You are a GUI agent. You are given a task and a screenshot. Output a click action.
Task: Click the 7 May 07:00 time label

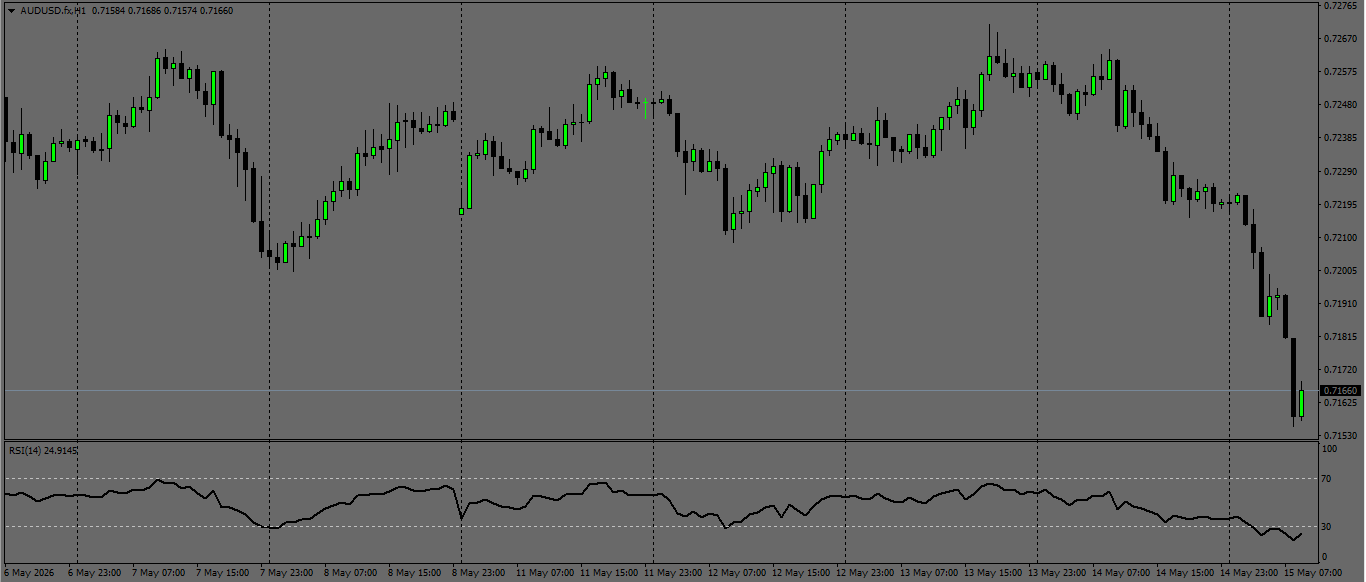click(158, 573)
